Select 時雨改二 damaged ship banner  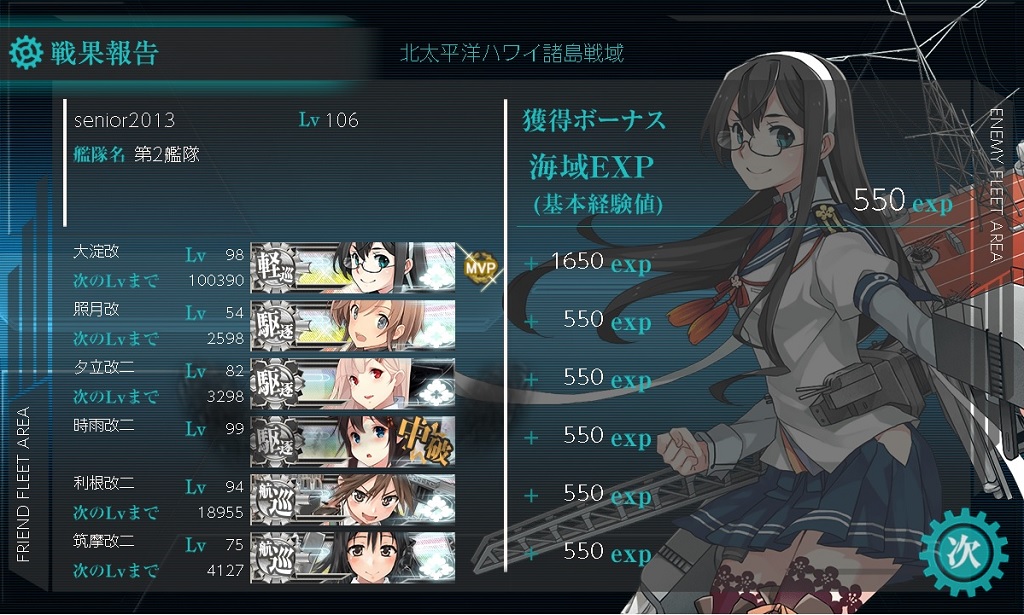(353, 441)
